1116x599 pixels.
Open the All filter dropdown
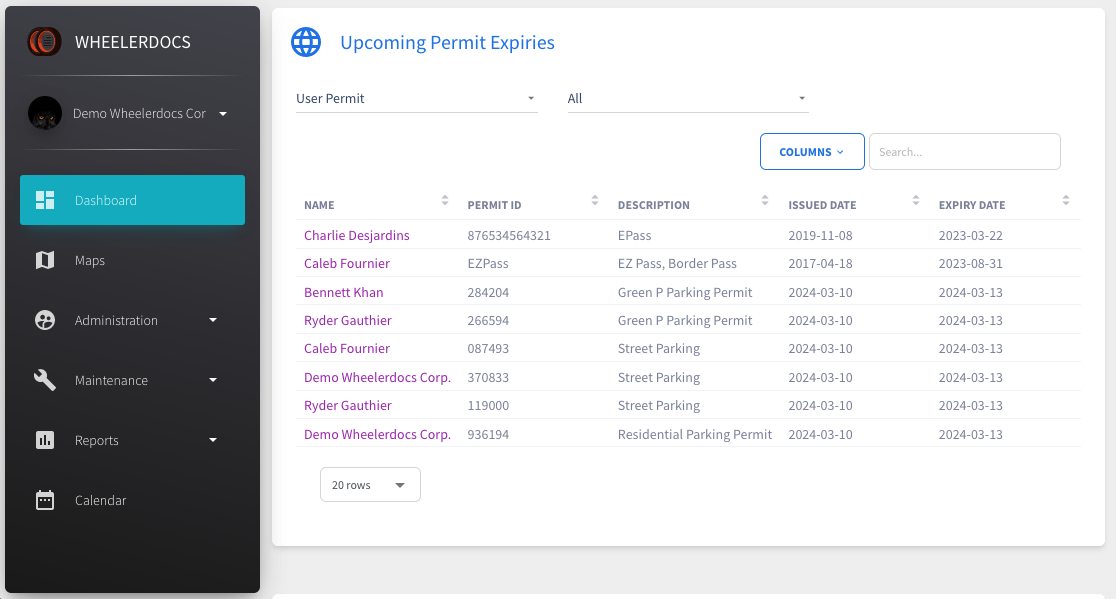click(x=687, y=99)
